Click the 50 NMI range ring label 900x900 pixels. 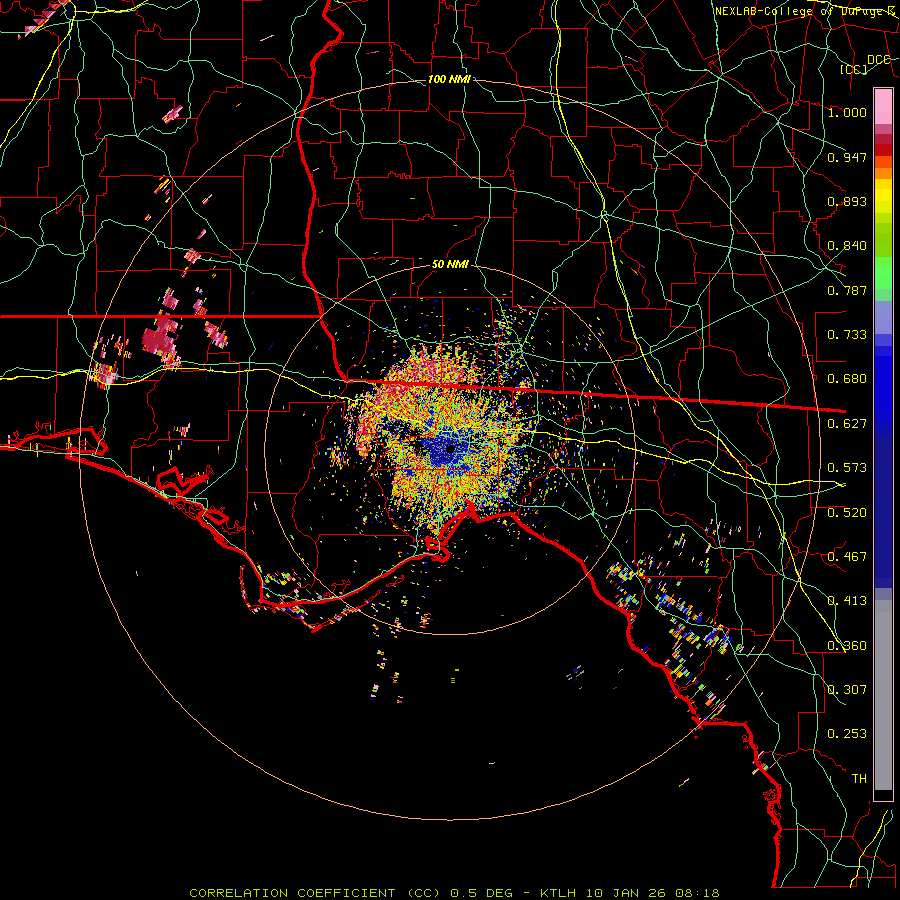point(450,264)
